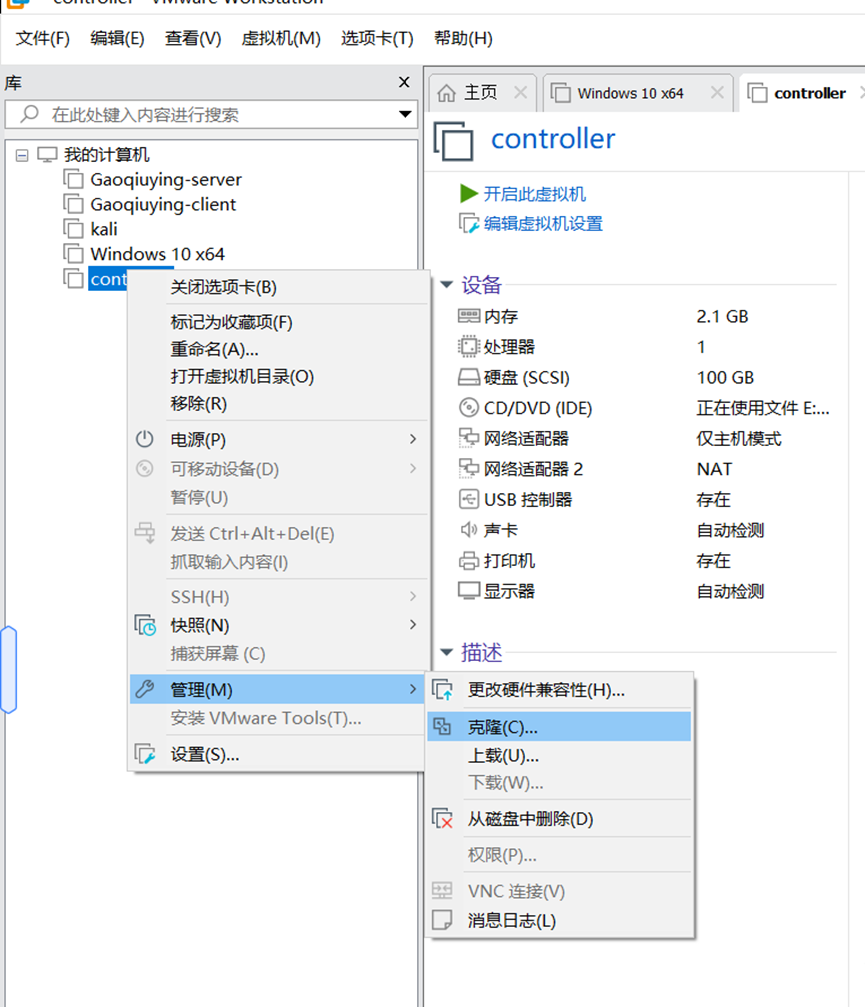865x1007 pixels.
Task: Choose 标记为收藏项(F) in context menu
Action: click(x=231, y=322)
